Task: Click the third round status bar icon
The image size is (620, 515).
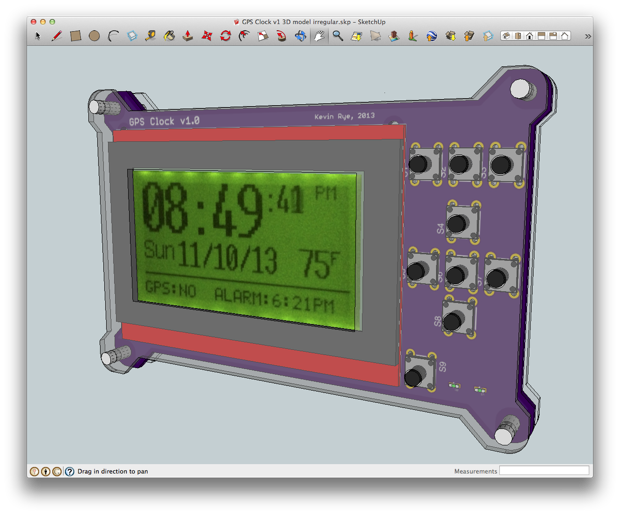Action: (57, 471)
